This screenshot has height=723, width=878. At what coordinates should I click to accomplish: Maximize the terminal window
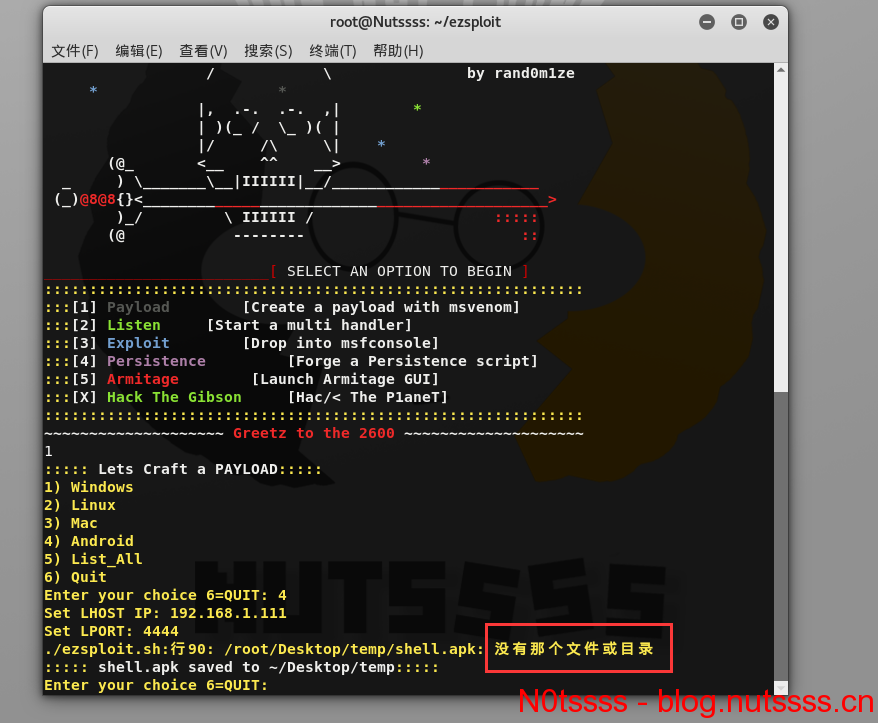tap(739, 22)
